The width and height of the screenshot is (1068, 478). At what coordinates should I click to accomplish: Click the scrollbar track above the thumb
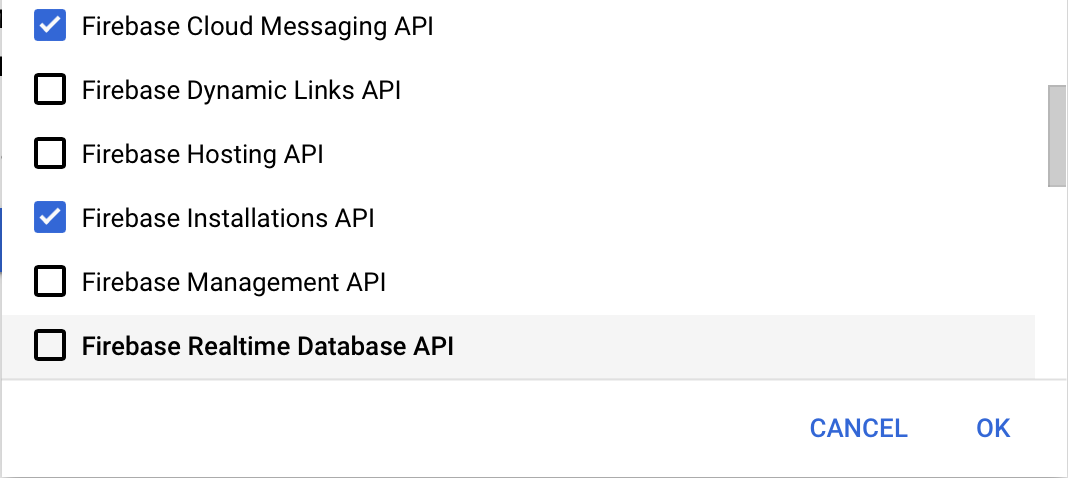(x=1057, y=41)
